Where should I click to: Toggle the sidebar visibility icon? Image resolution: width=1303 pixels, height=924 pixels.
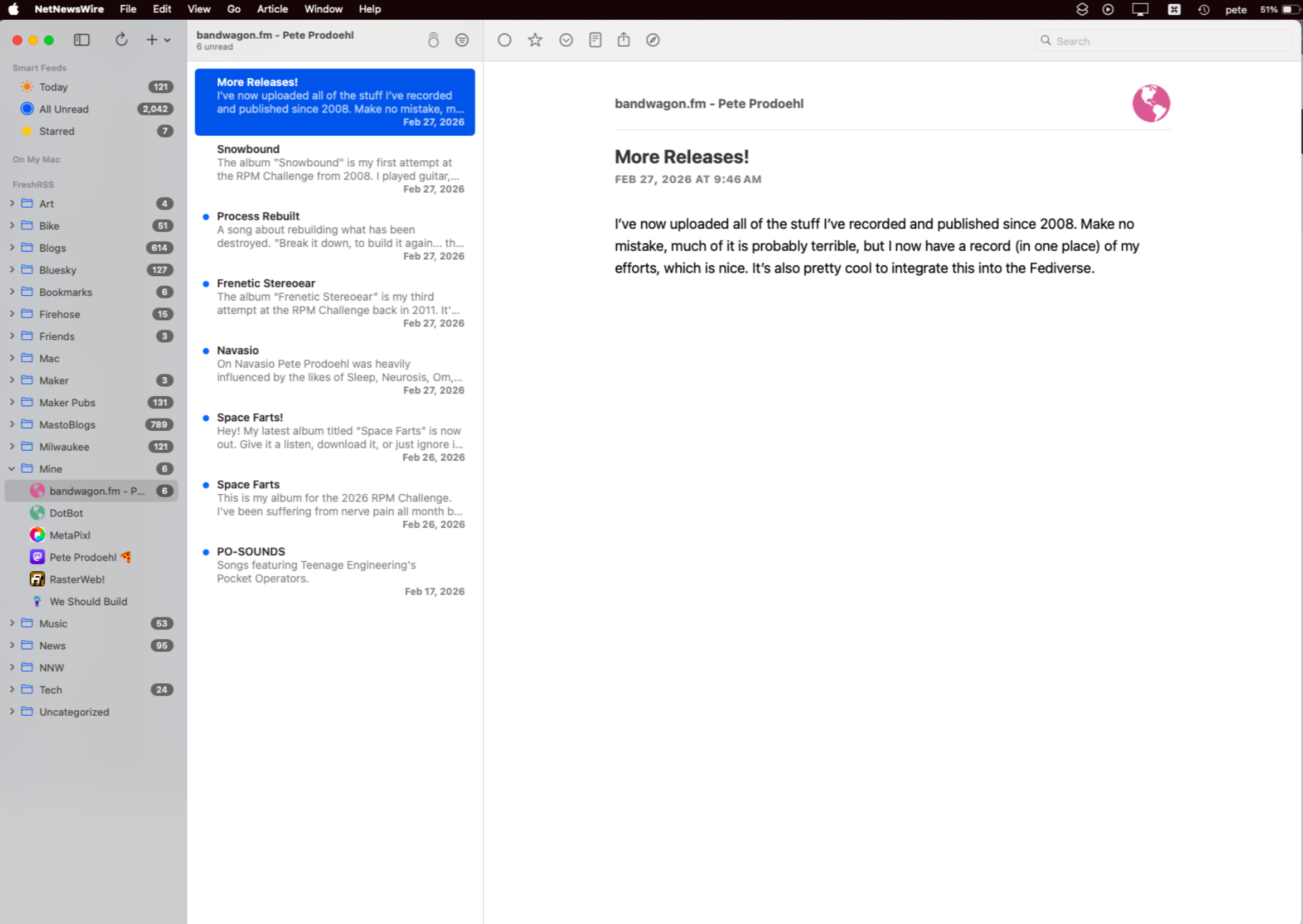pyautogui.click(x=81, y=39)
